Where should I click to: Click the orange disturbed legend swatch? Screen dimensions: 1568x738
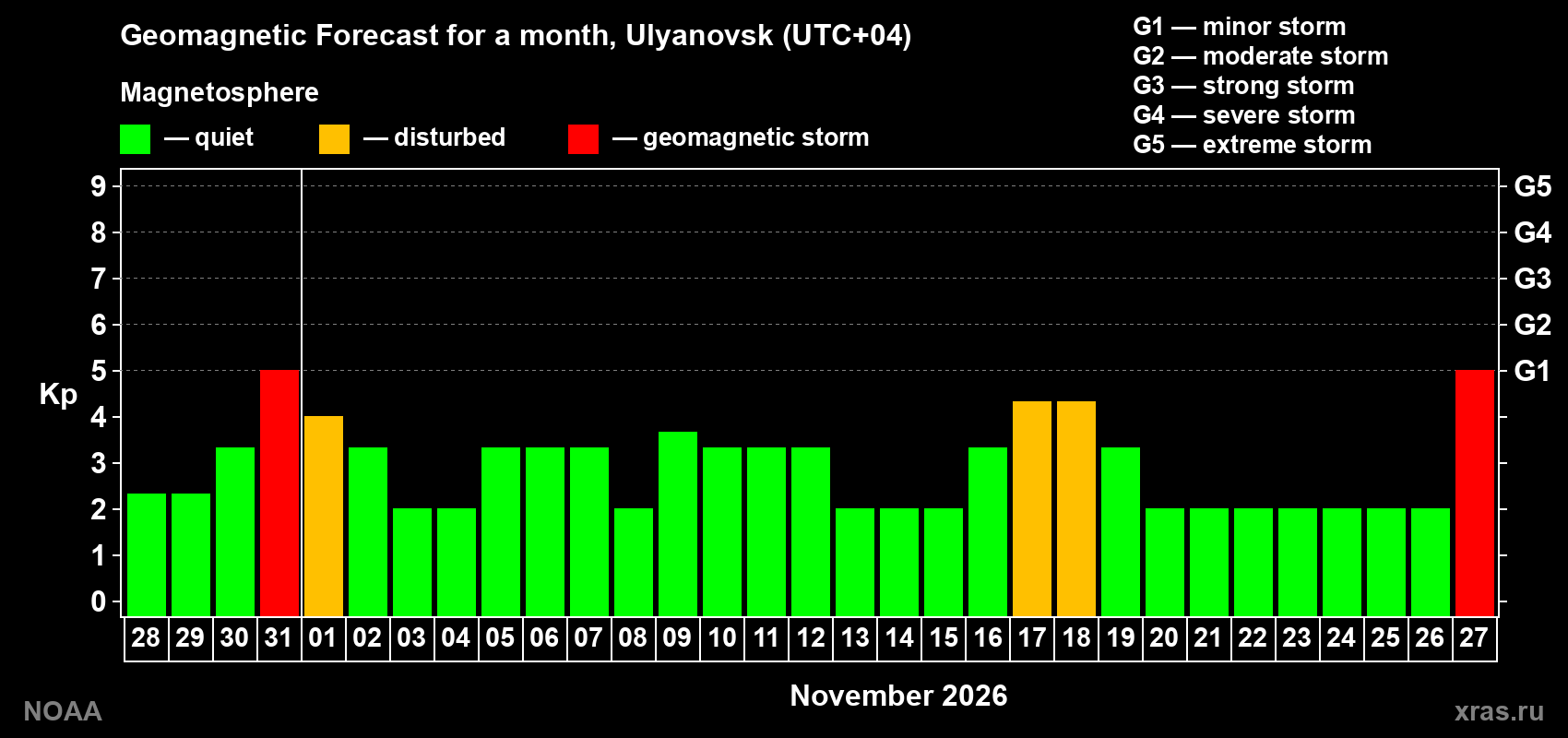pos(334,139)
